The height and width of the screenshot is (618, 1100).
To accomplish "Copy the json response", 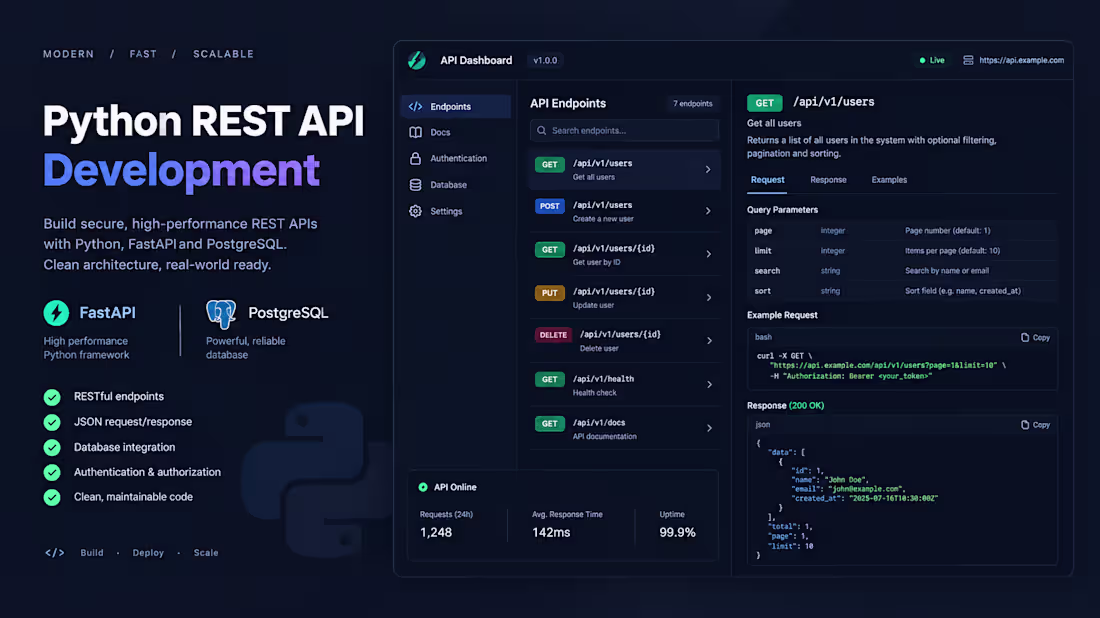I will pos(1035,424).
